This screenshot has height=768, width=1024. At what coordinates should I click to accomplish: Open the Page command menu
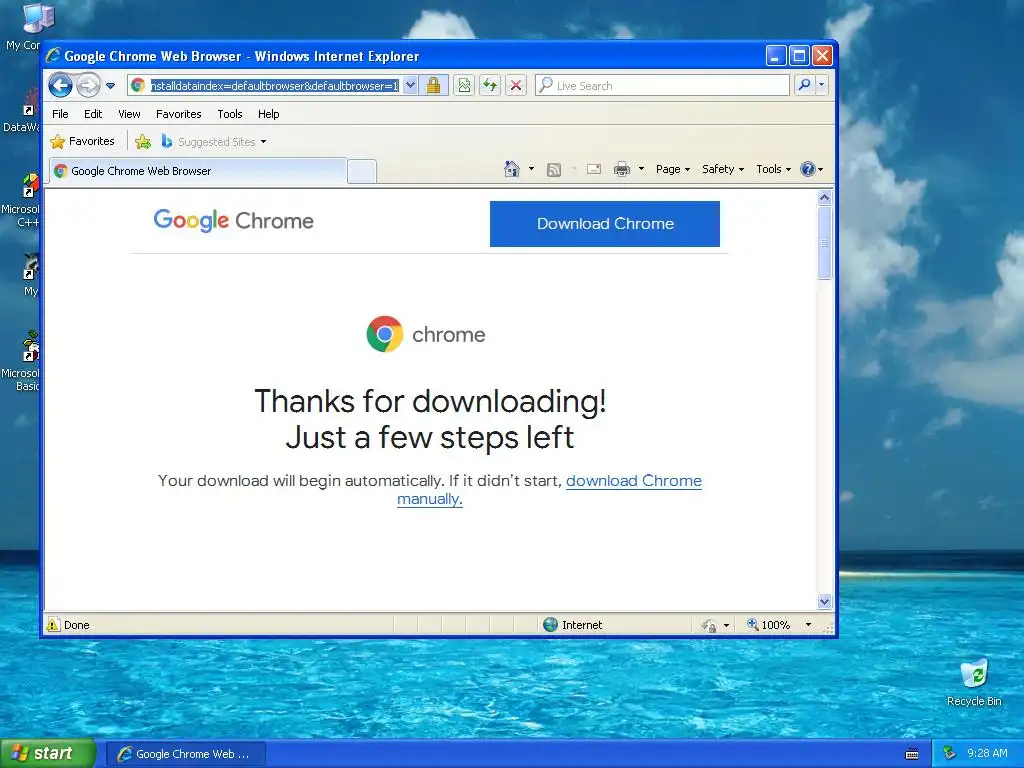tap(673, 169)
